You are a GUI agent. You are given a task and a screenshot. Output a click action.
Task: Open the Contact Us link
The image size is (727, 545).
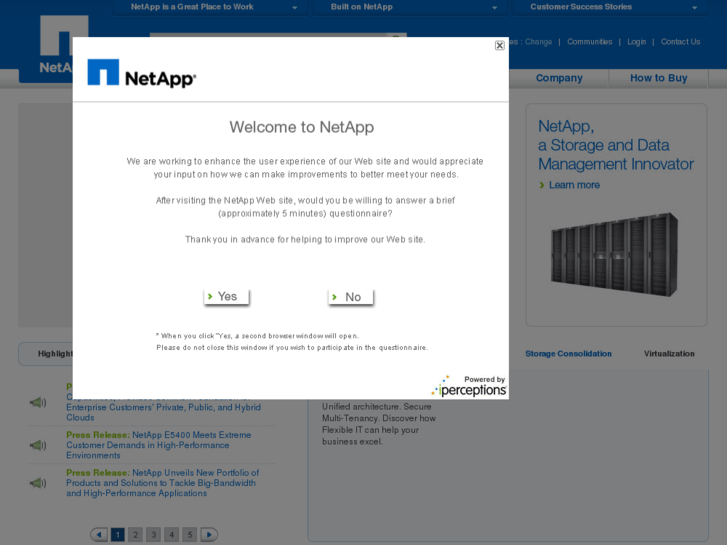pyautogui.click(x=680, y=42)
